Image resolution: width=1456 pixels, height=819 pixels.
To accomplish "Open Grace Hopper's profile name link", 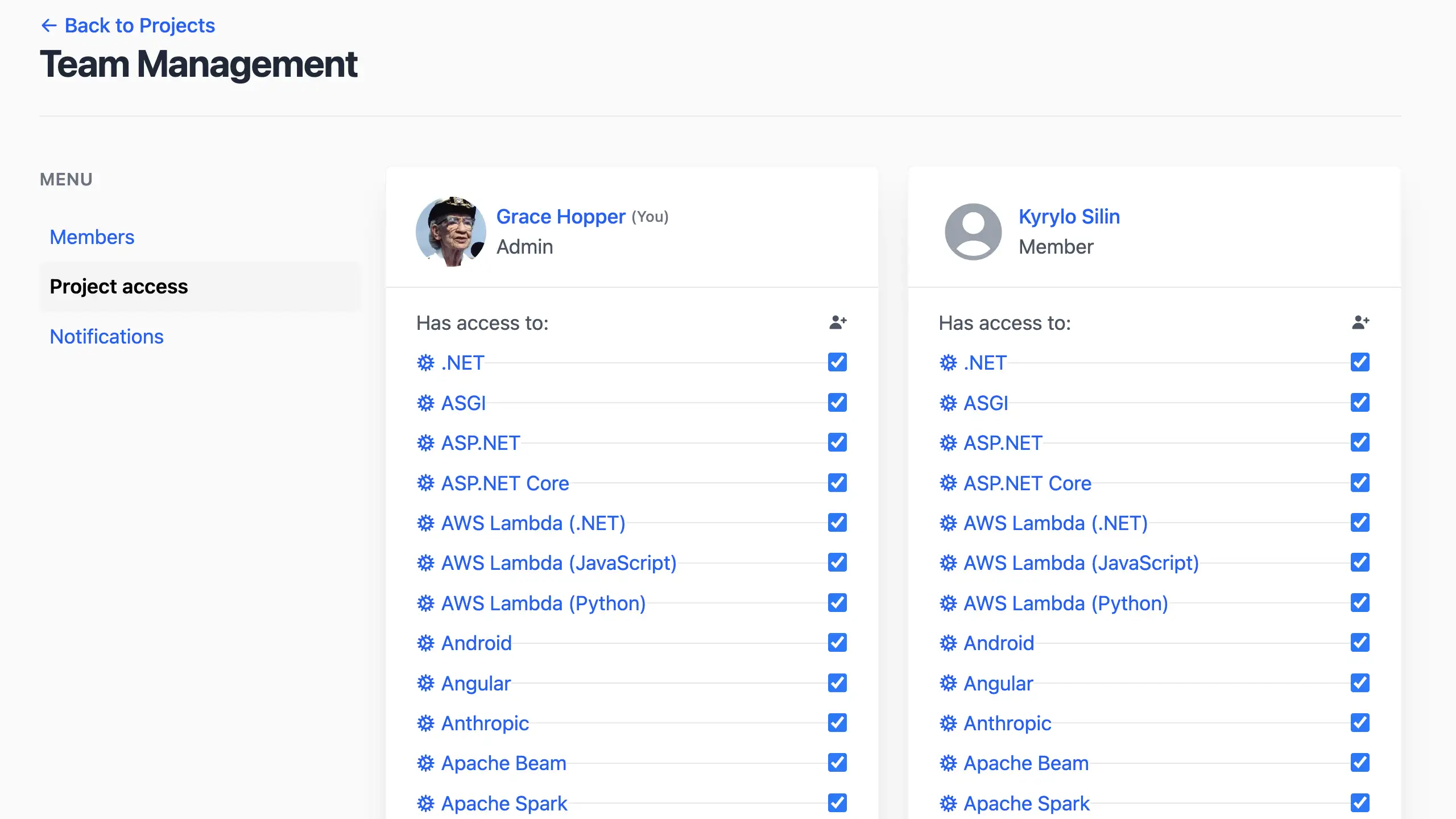I will coord(561,217).
